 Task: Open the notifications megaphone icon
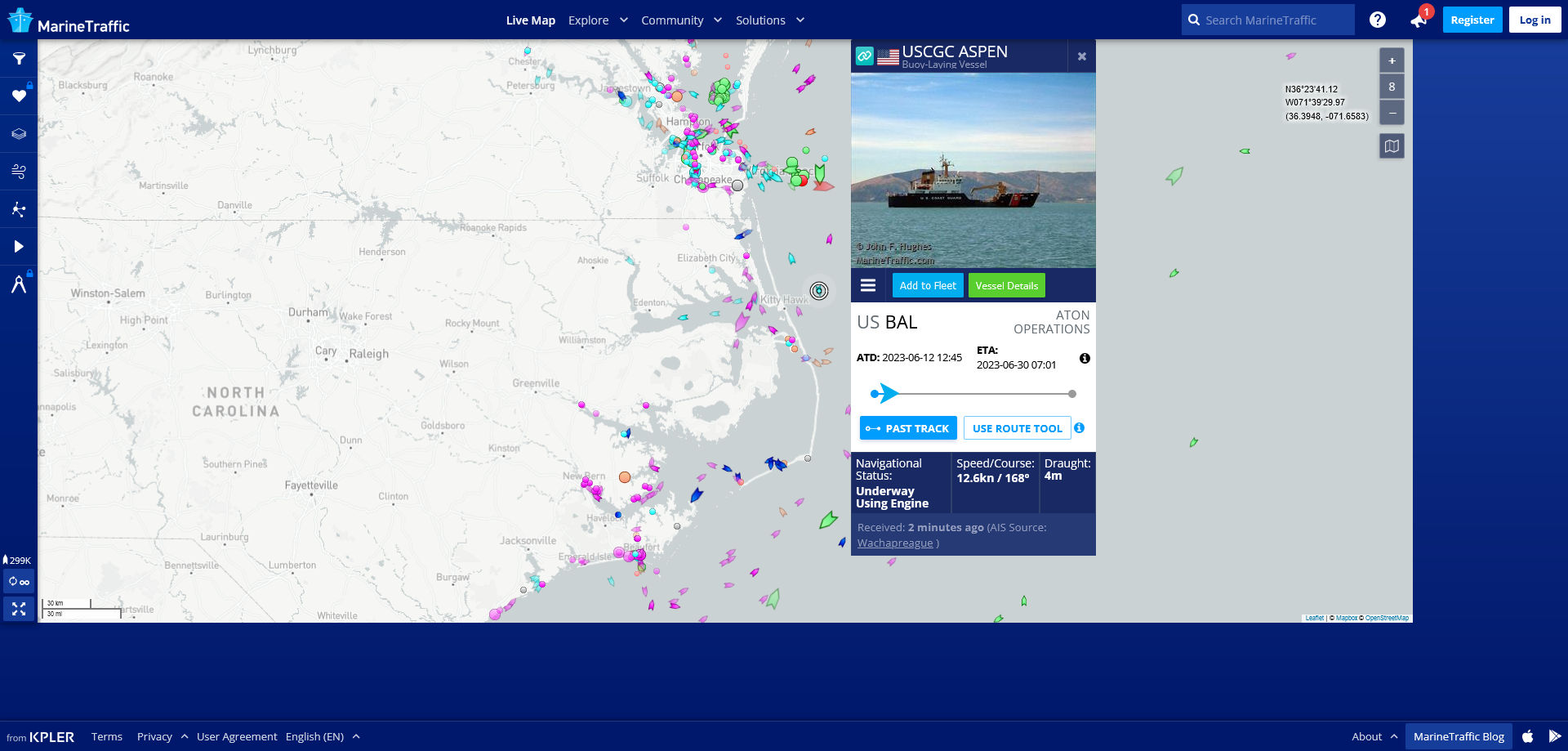click(x=1419, y=20)
